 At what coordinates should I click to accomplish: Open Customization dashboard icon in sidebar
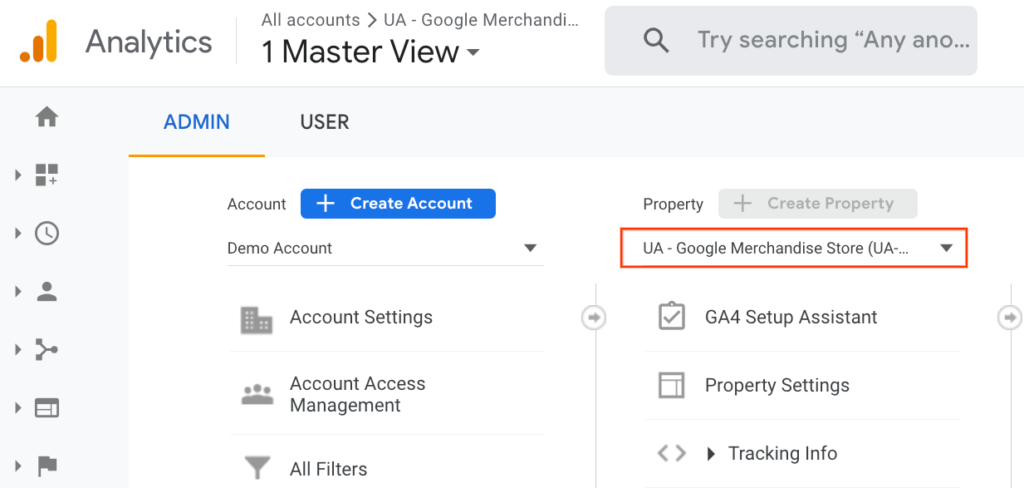(47, 176)
